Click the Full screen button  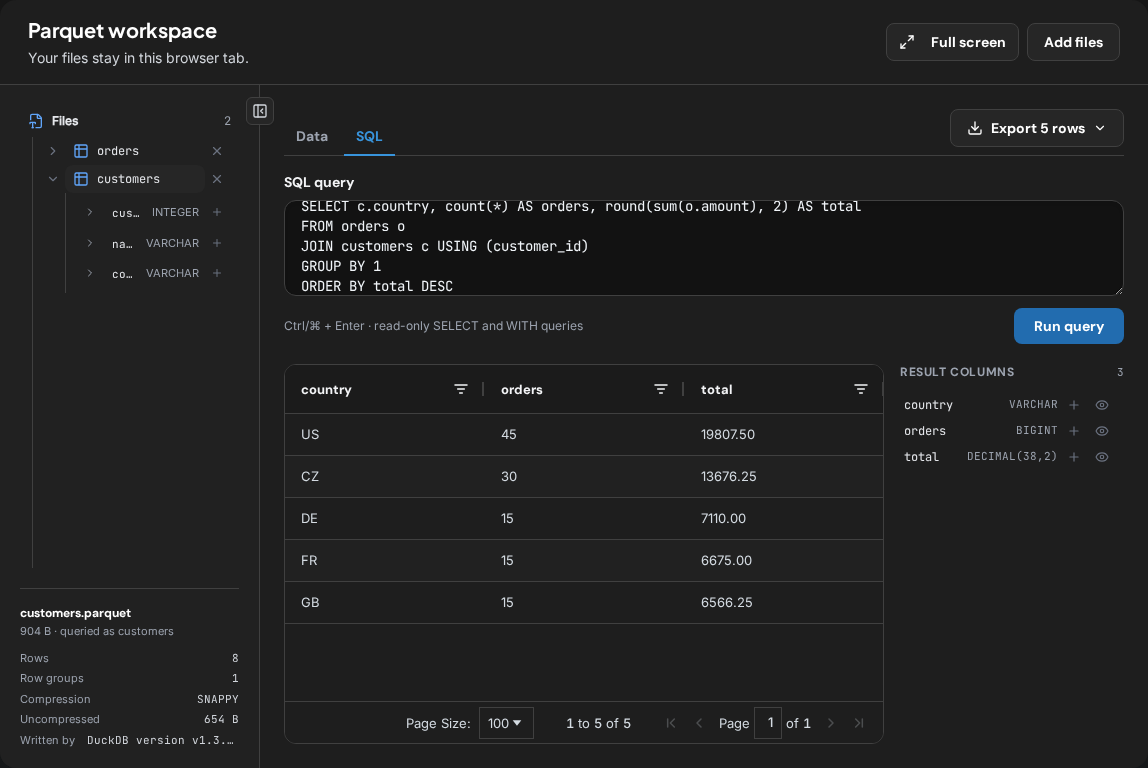coord(952,42)
